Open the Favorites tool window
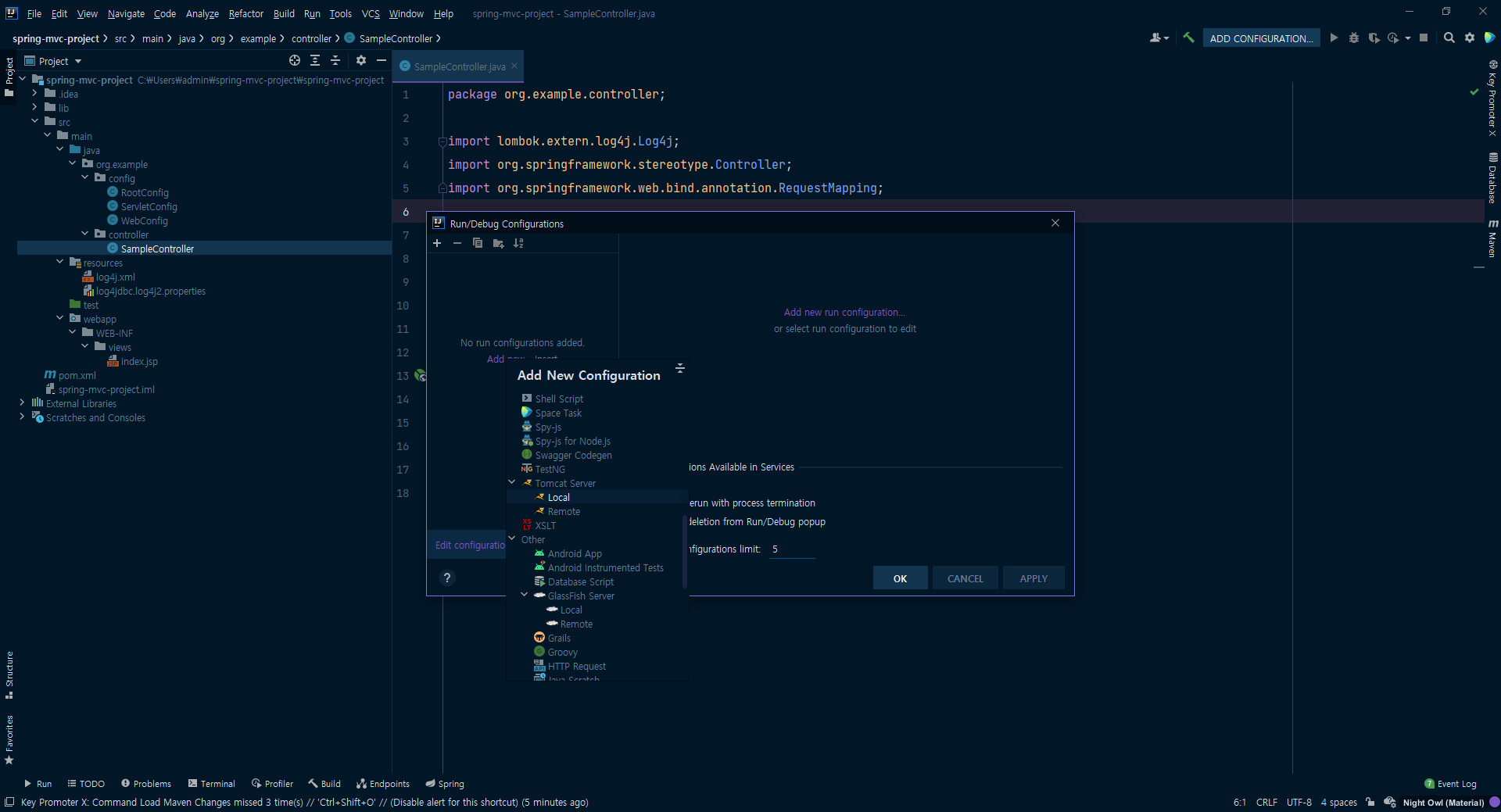Viewport: 1501px width, 812px height. coord(9,740)
